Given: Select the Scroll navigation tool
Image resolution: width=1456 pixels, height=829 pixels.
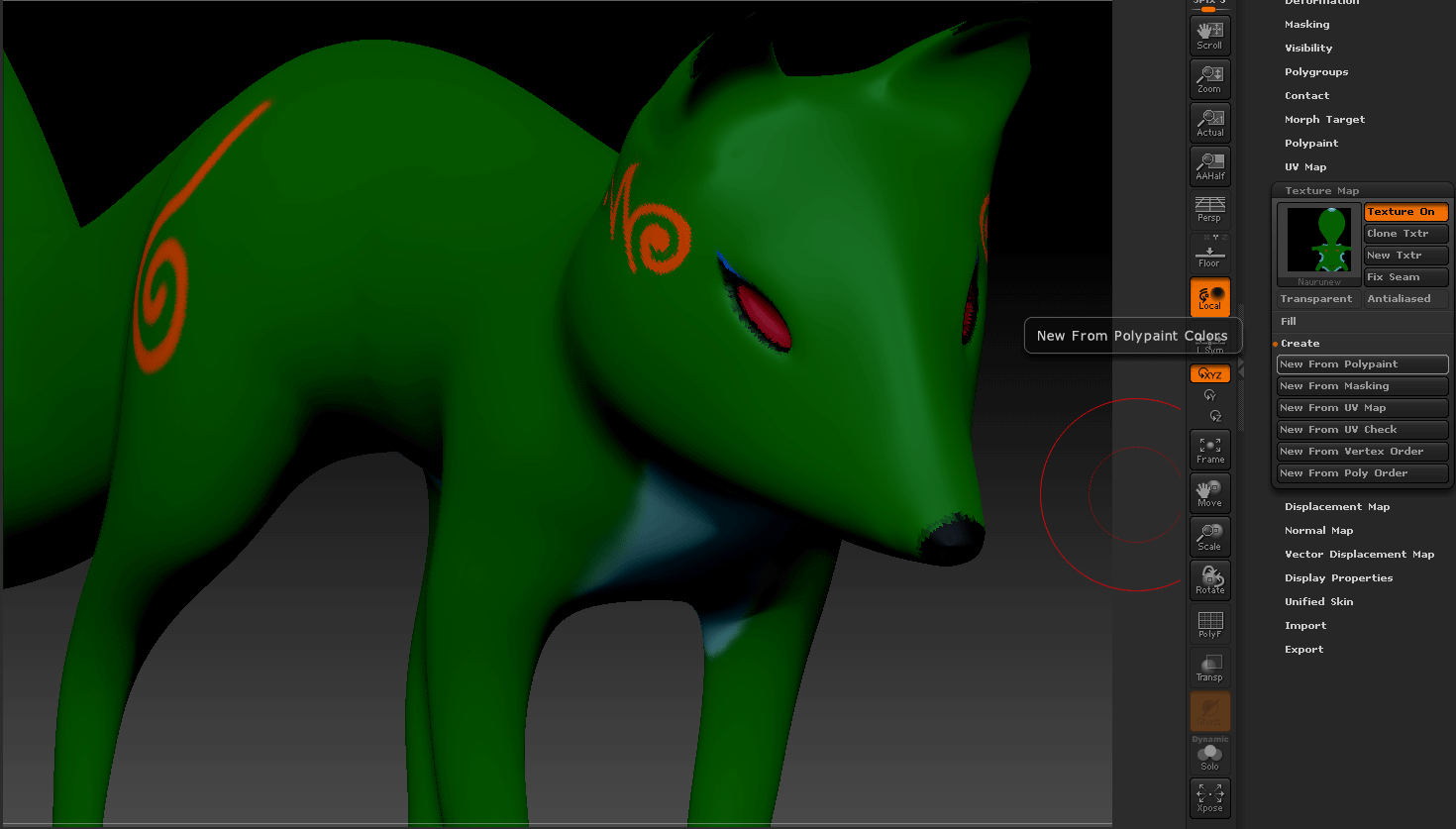Looking at the screenshot, I should (x=1209, y=36).
